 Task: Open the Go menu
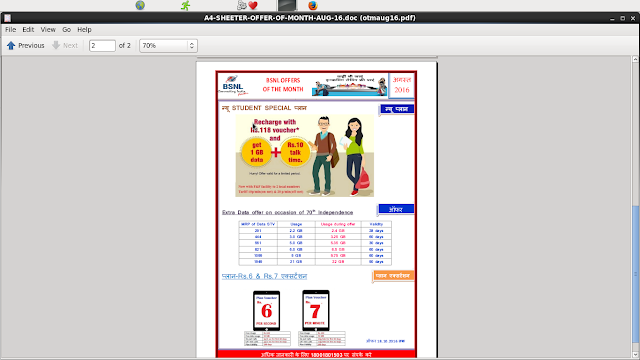tap(67, 29)
